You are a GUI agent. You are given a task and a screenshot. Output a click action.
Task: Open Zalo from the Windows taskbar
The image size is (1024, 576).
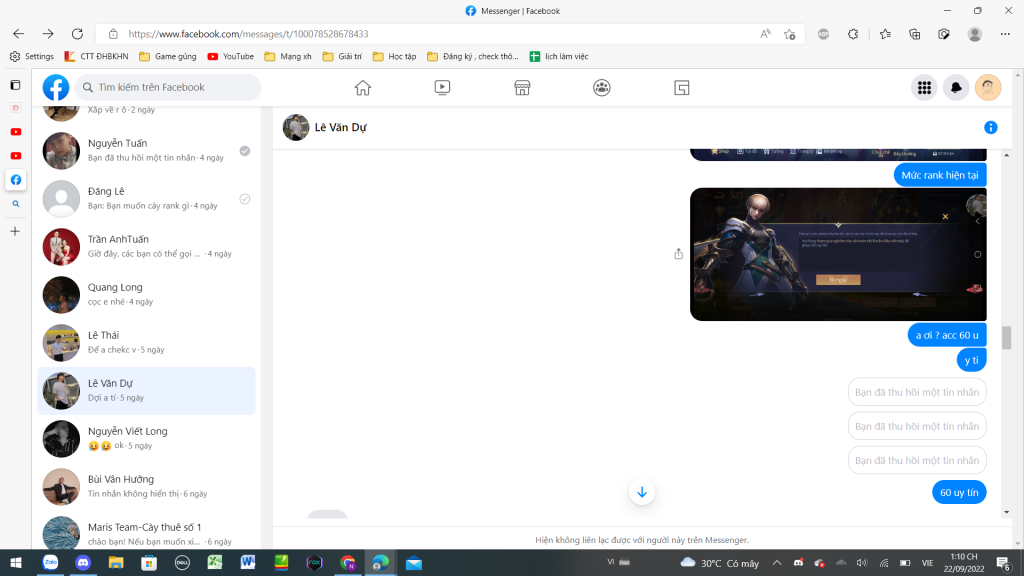(x=50, y=563)
